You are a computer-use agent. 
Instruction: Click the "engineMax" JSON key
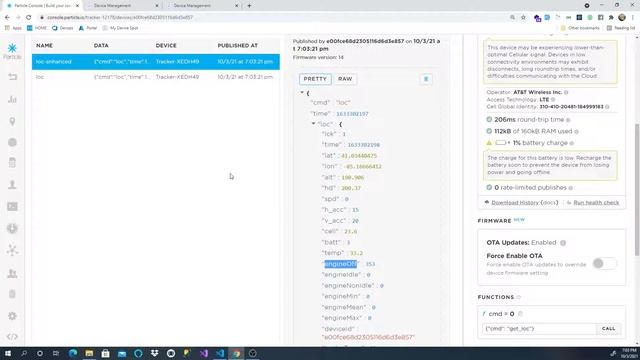pyautogui.click(x=342, y=318)
